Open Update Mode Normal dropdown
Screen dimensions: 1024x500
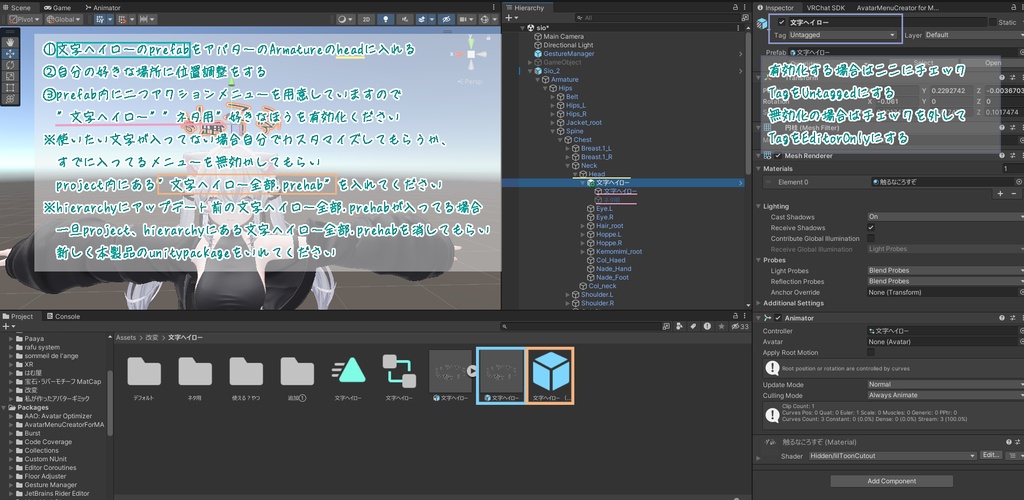945,384
